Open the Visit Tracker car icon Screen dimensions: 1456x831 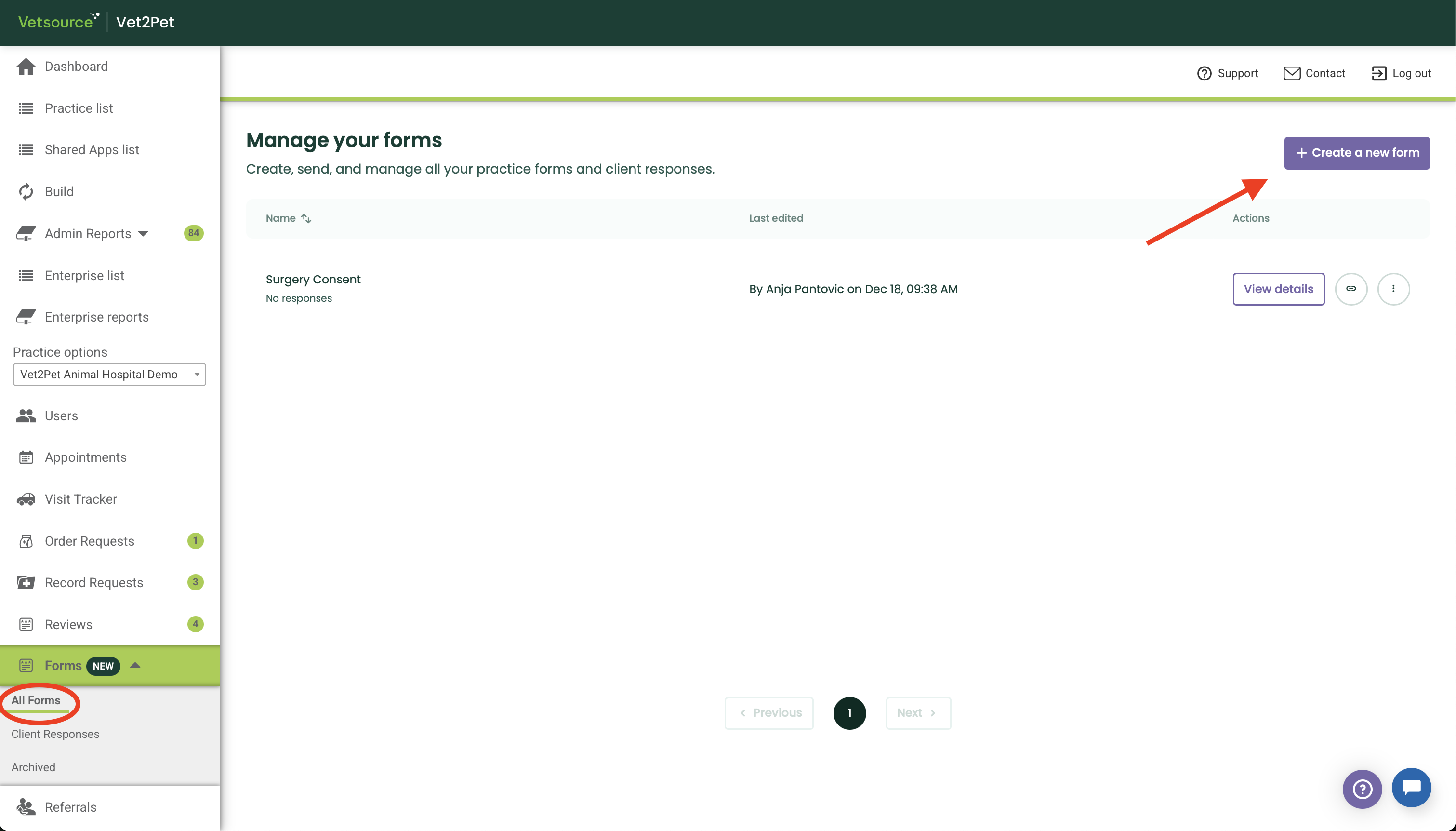[26, 499]
